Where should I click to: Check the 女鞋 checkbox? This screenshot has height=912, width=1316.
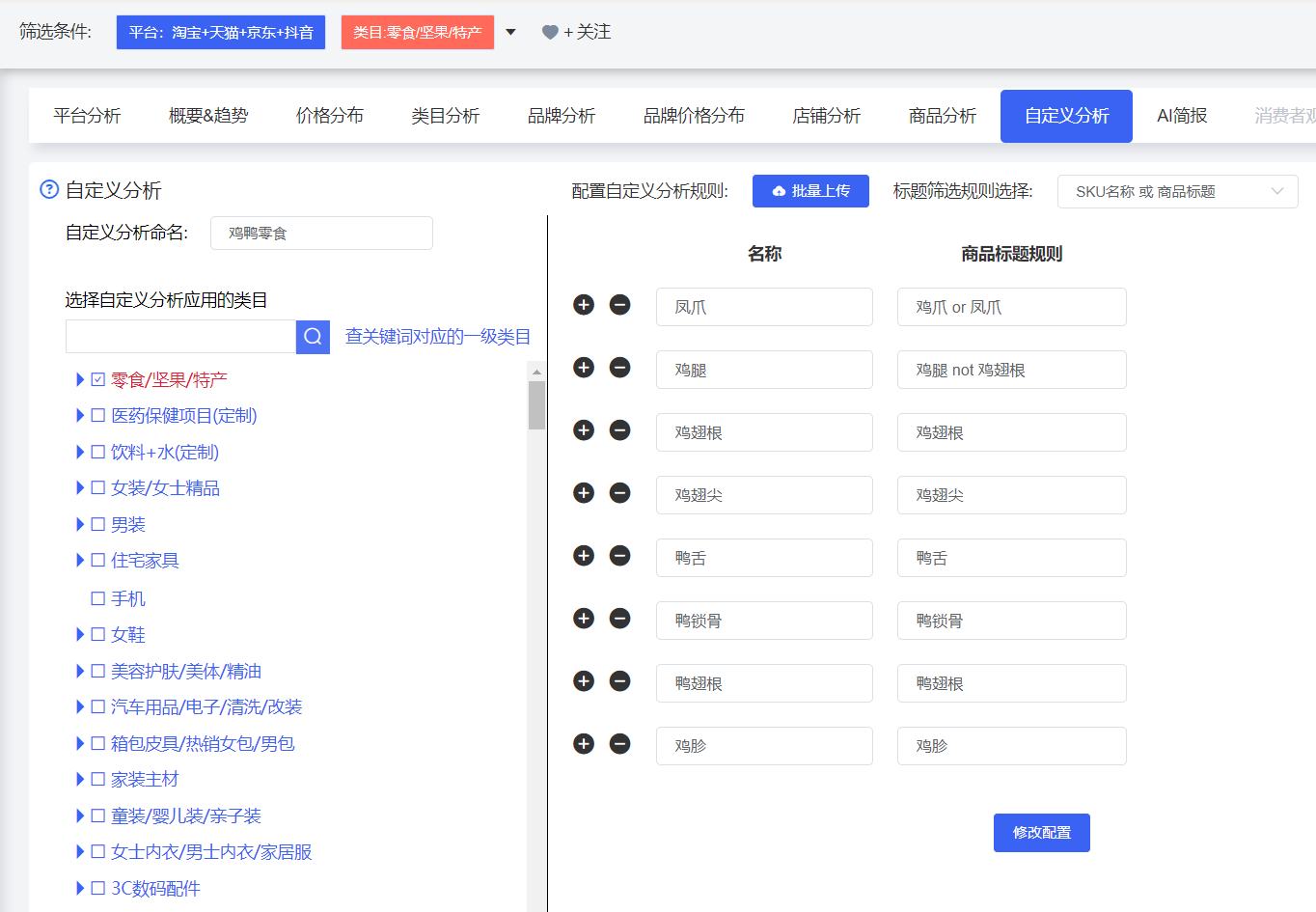[98, 635]
